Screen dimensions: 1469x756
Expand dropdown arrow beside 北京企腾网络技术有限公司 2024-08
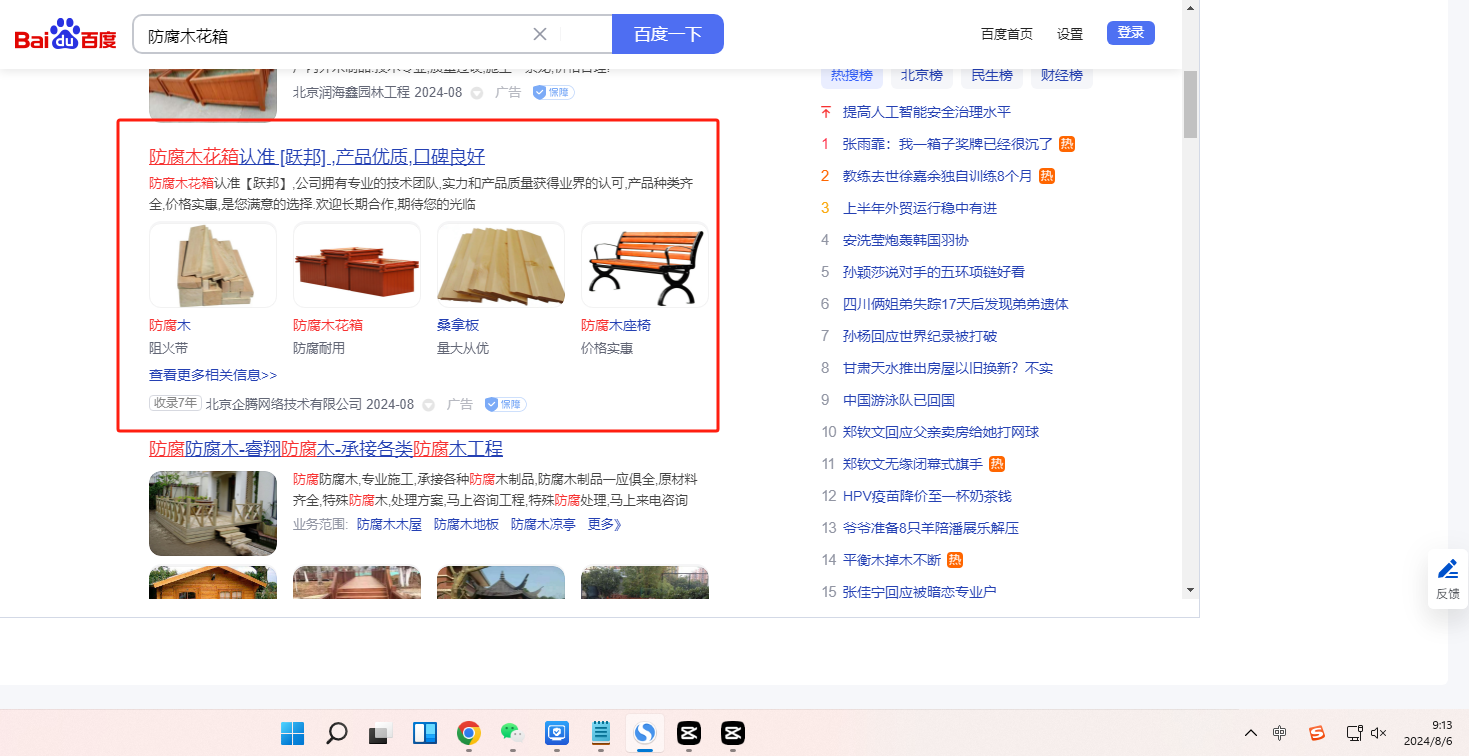[x=428, y=405]
